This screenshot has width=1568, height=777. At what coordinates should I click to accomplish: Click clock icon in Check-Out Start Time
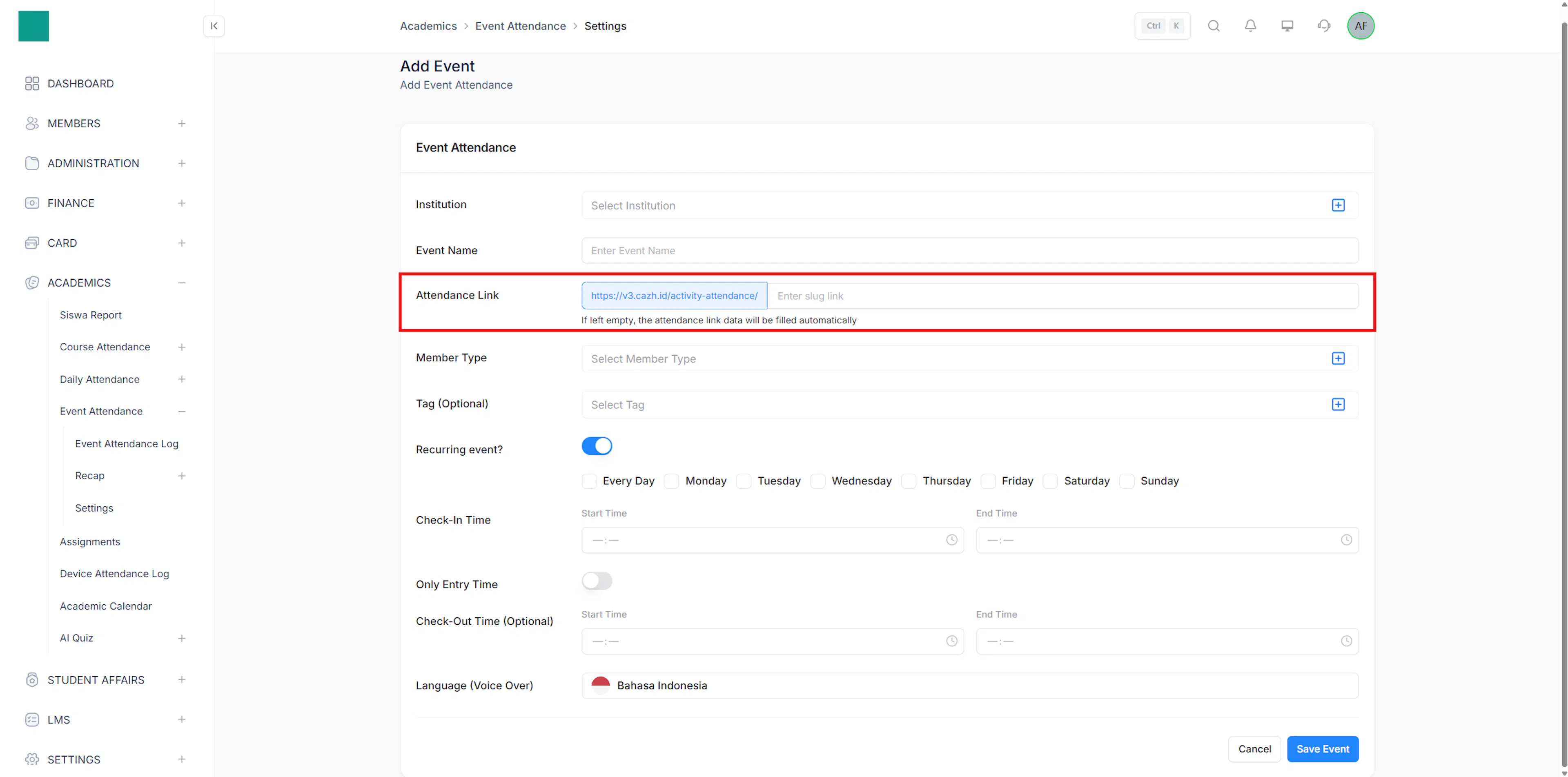click(951, 641)
